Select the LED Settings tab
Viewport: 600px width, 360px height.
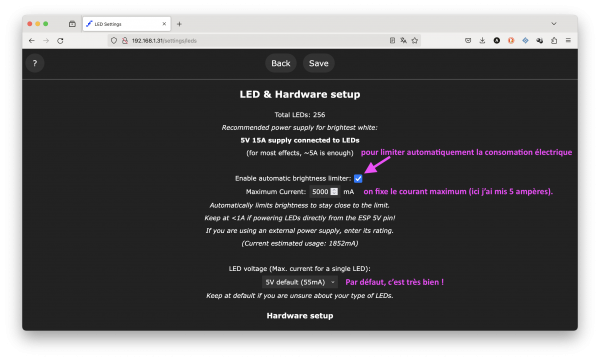point(127,24)
